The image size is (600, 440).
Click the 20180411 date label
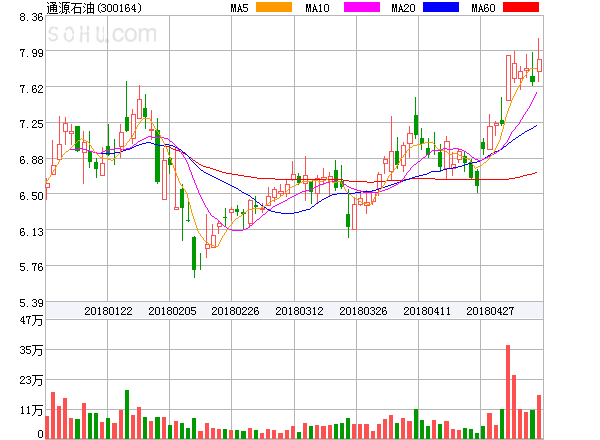[427, 311]
